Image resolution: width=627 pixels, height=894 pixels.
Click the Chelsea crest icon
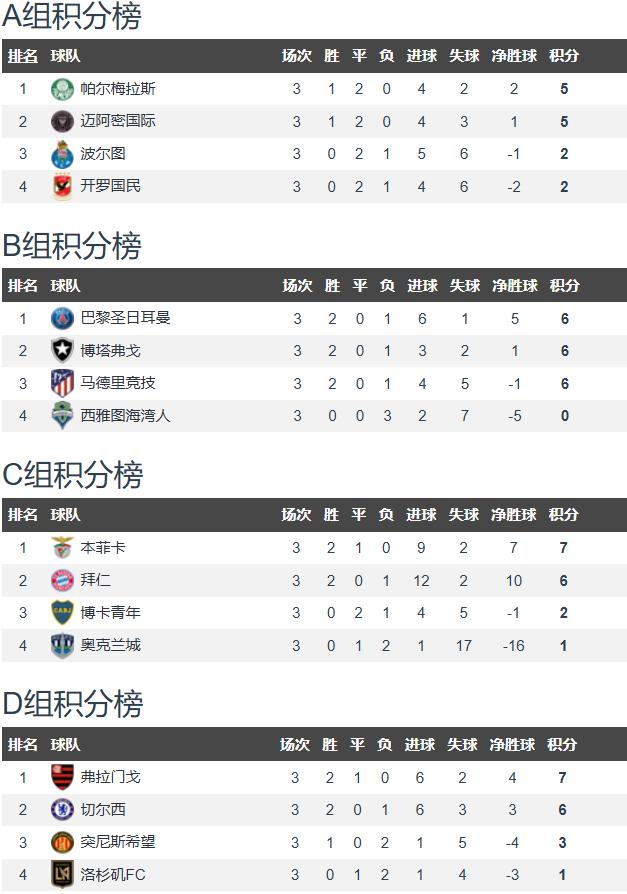point(62,810)
